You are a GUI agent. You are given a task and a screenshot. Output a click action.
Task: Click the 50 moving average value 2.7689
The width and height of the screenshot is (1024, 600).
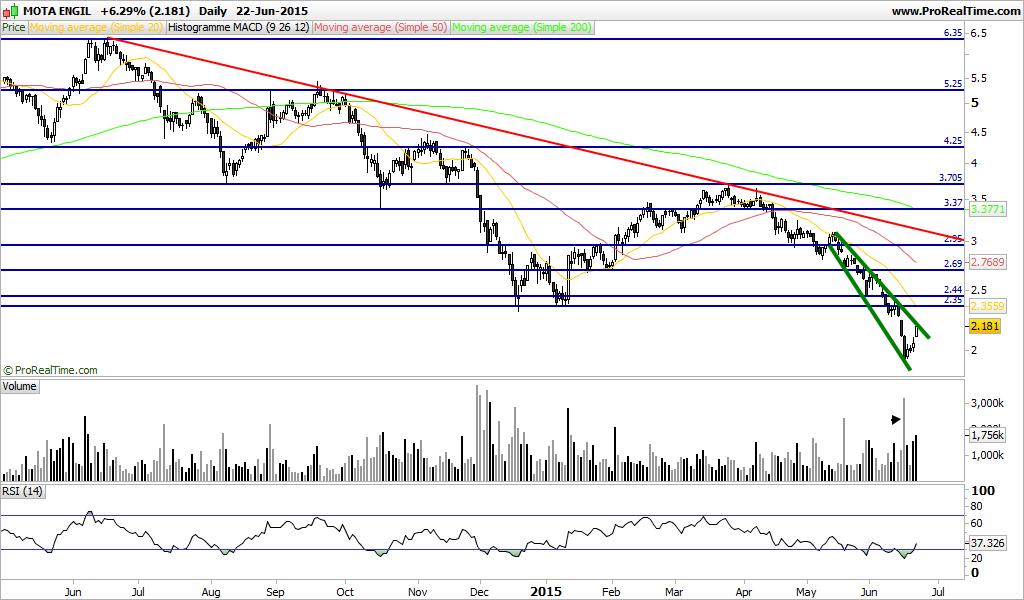click(x=987, y=262)
